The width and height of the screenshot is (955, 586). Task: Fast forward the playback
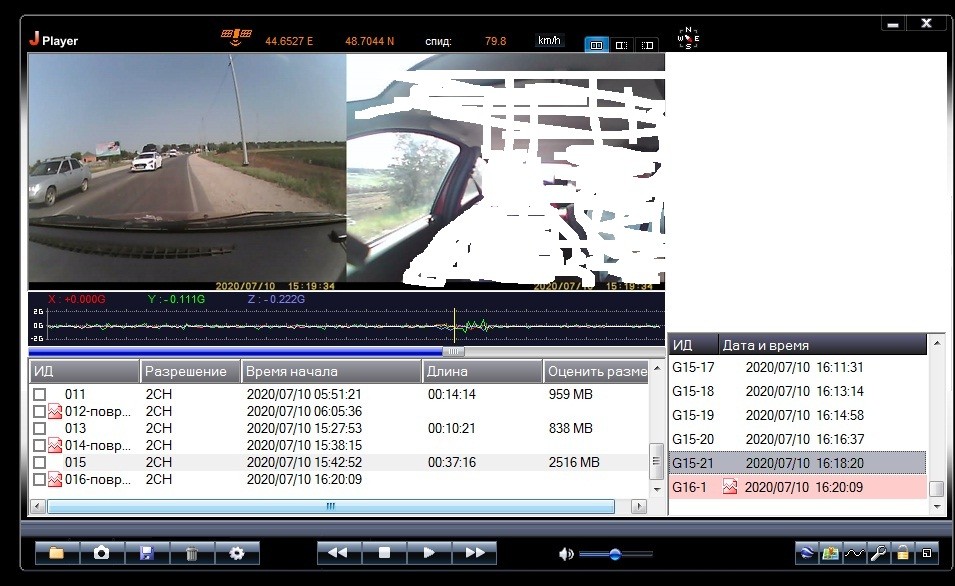[474, 553]
